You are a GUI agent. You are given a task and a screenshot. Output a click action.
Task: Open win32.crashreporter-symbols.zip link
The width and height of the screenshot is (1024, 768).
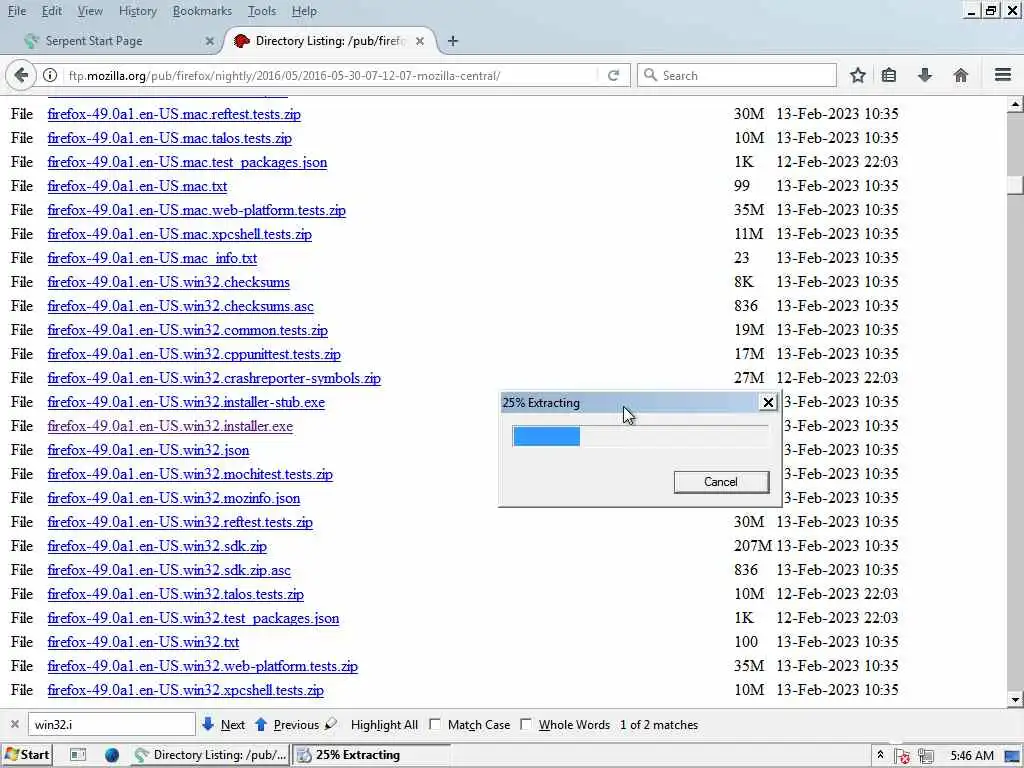click(x=214, y=378)
